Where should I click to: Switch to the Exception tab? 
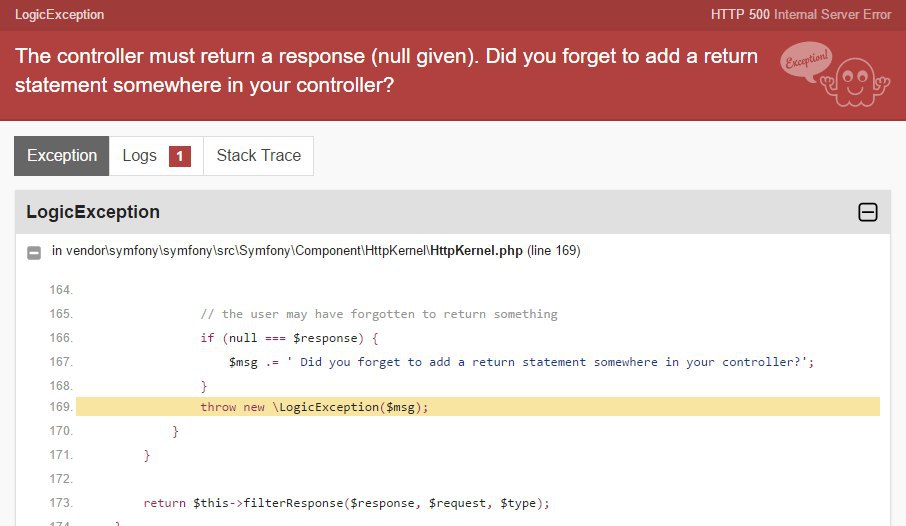(62, 156)
